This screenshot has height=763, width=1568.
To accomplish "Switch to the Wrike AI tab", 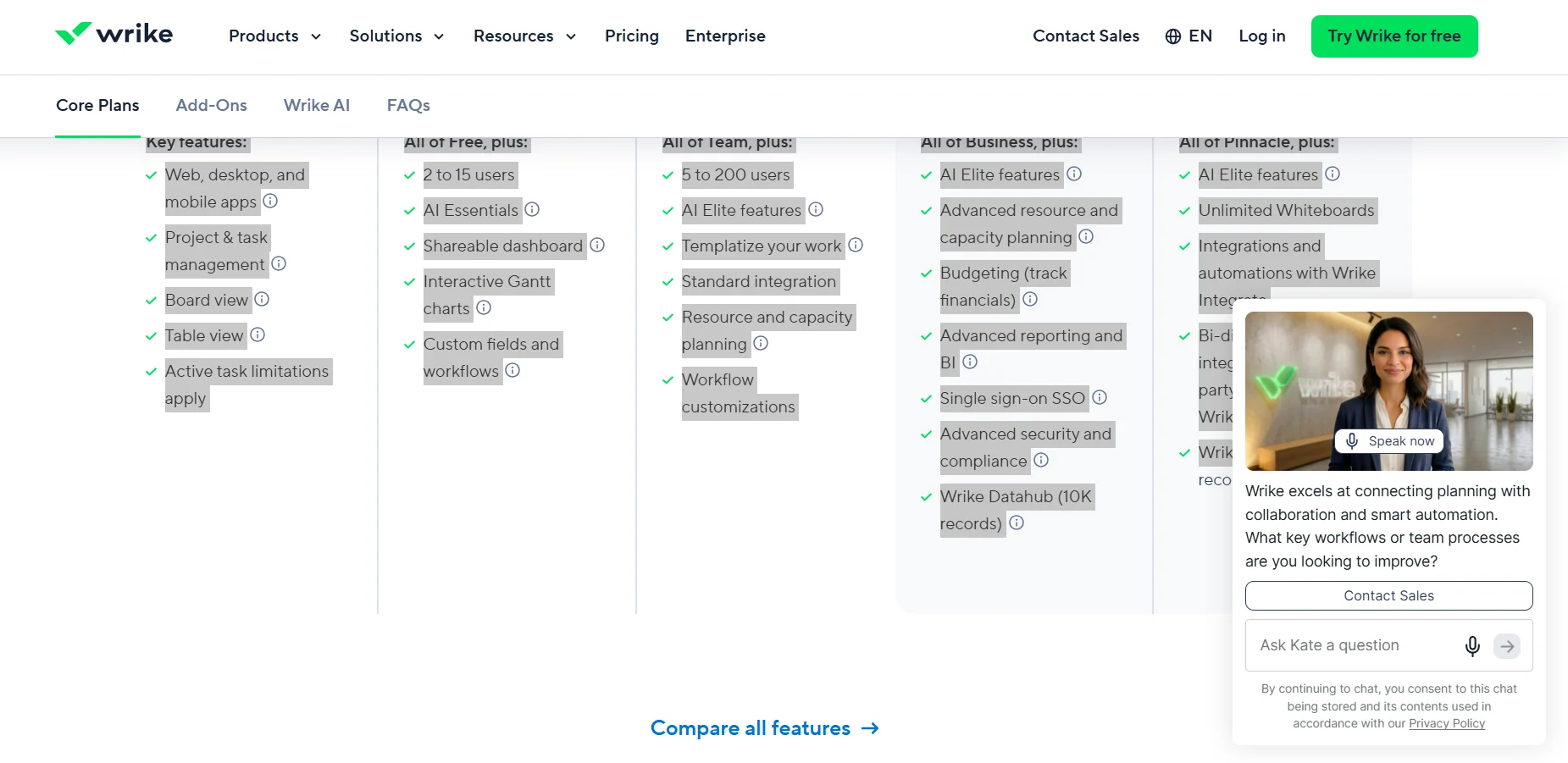I will [317, 106].
